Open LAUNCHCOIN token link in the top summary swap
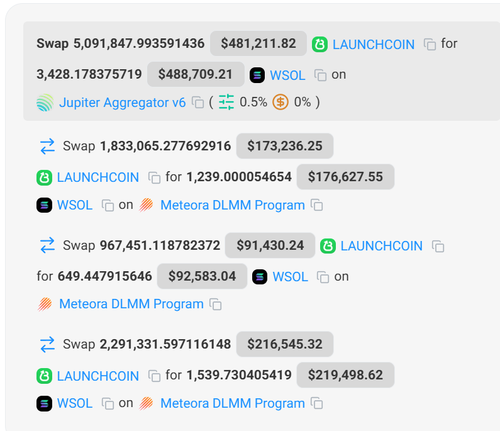This screenshot has height=431, width=500. 374,44
